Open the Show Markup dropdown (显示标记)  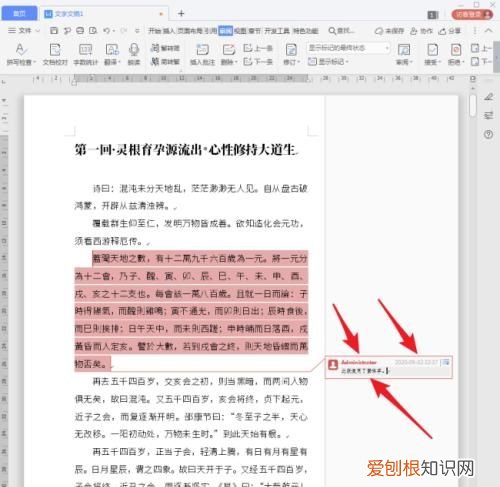pyautogui.click(x=328, y=62)
